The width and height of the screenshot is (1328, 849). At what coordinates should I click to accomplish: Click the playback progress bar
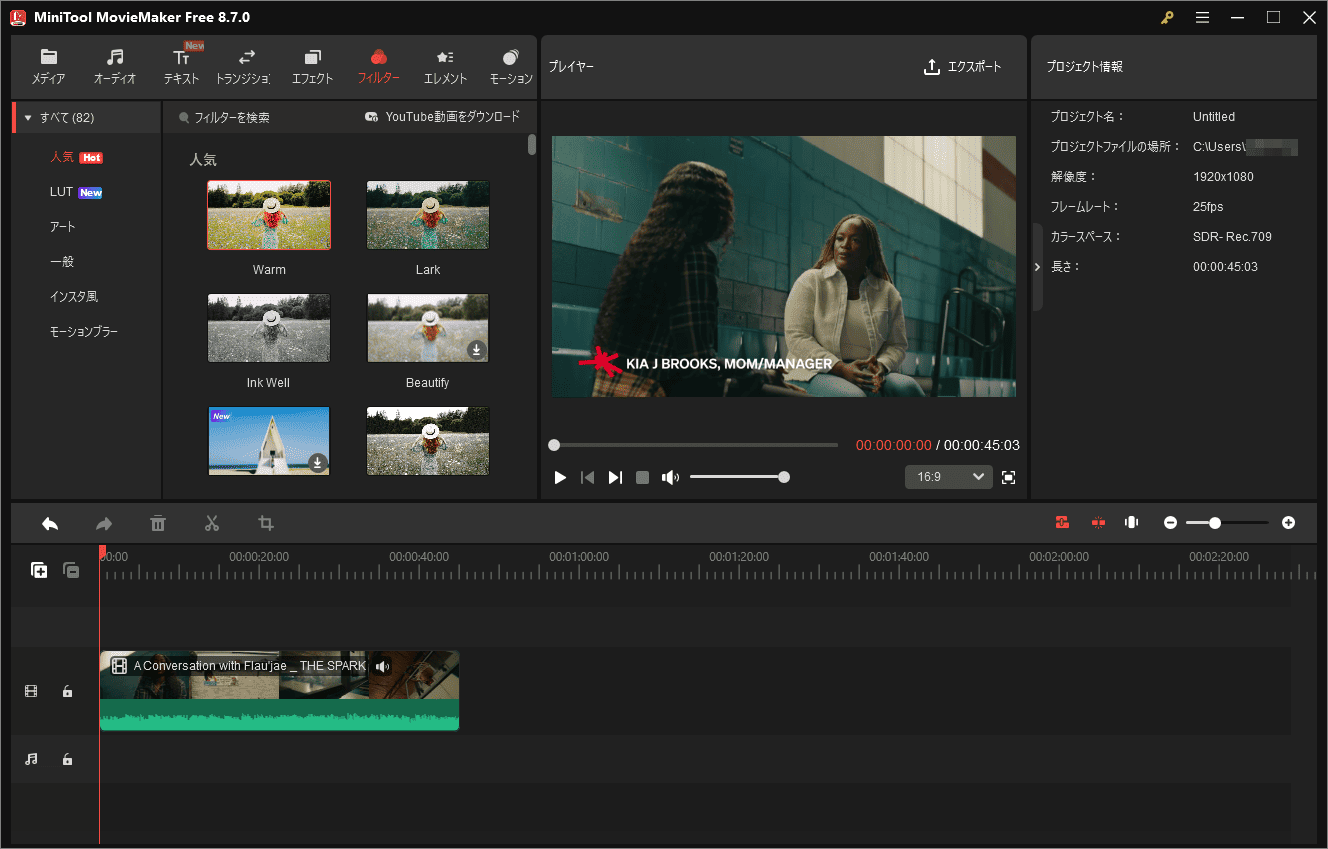pos(694,445)
